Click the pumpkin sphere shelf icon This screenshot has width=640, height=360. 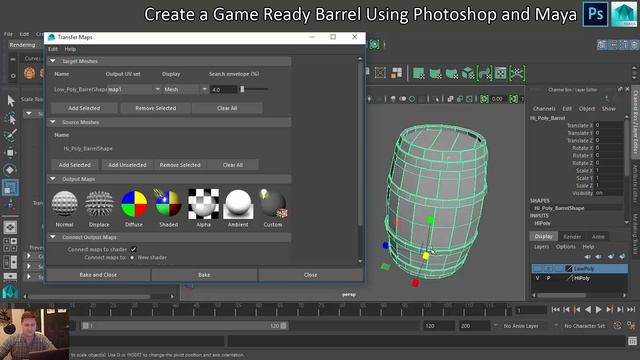pos(29,73)
